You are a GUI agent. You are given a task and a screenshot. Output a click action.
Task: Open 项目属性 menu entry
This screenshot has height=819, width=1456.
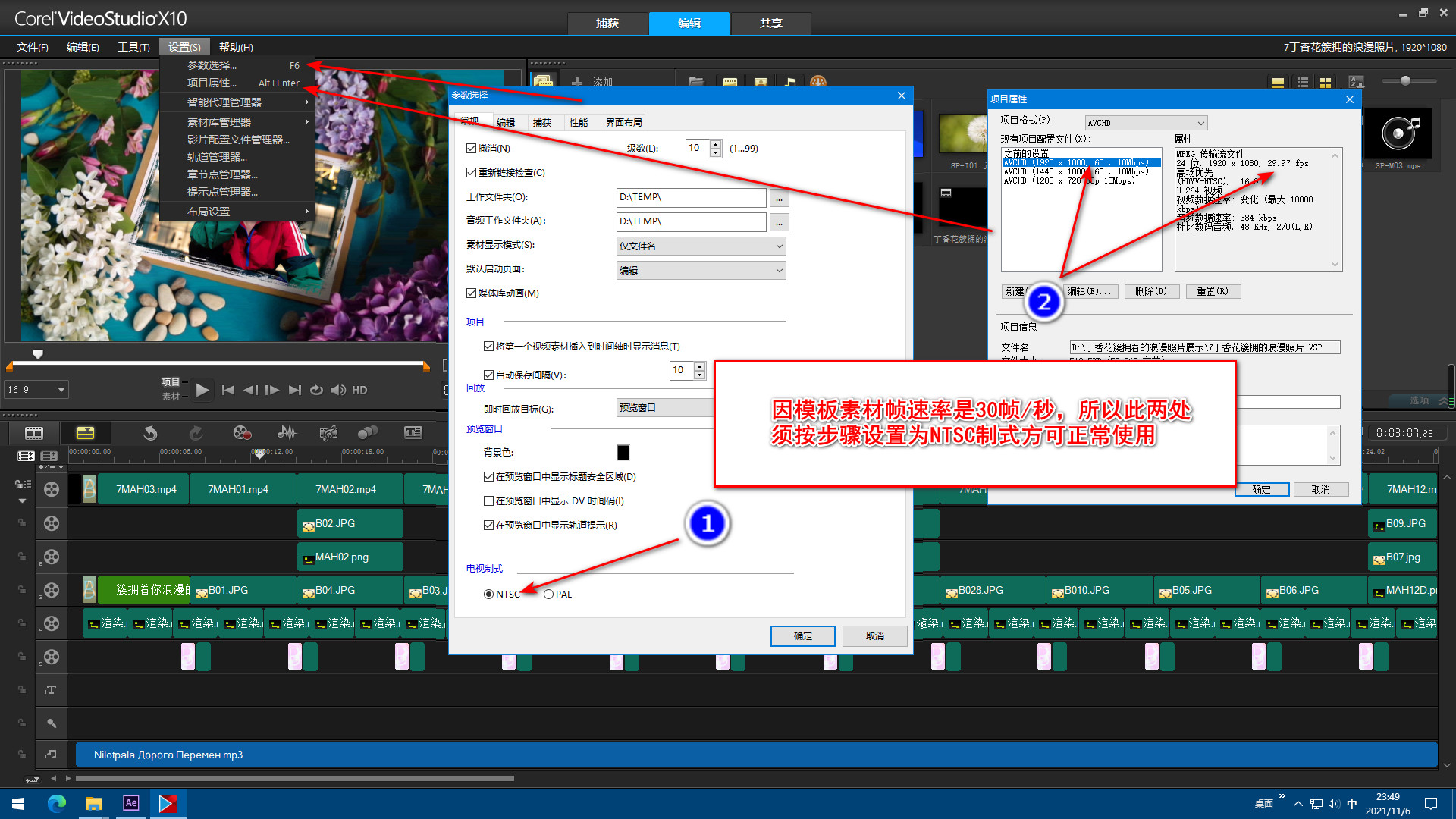(238, 83)
